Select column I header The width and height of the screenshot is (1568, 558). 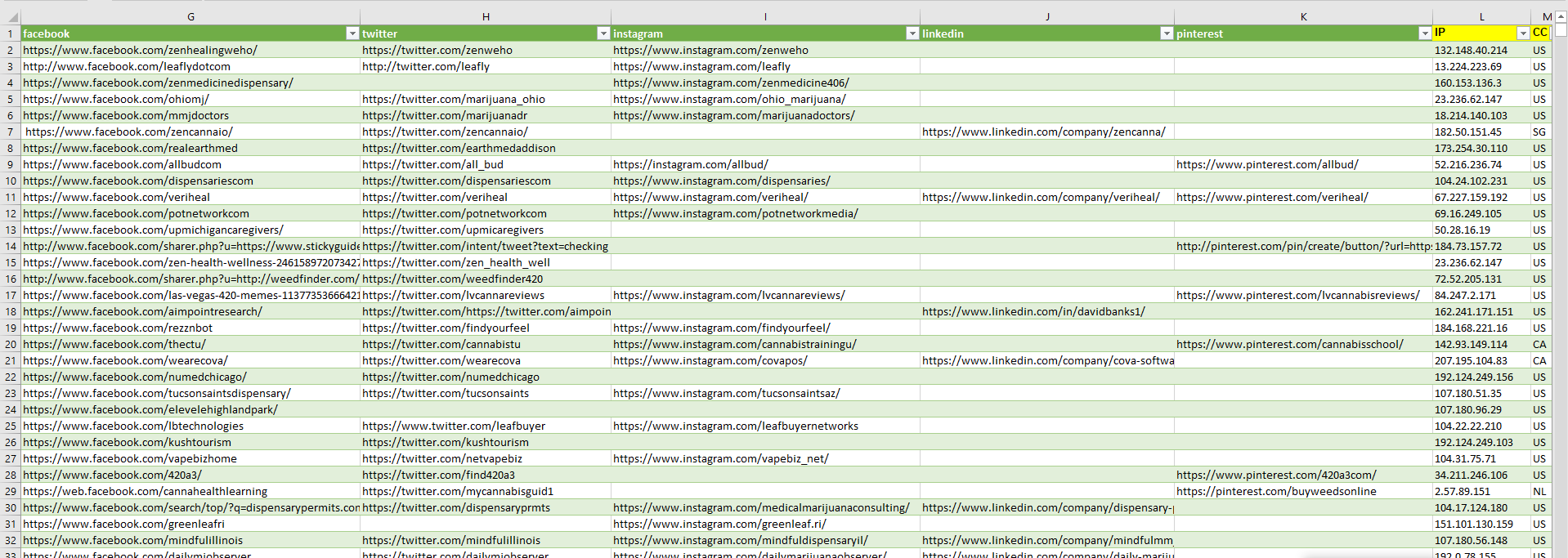[765, 16]
